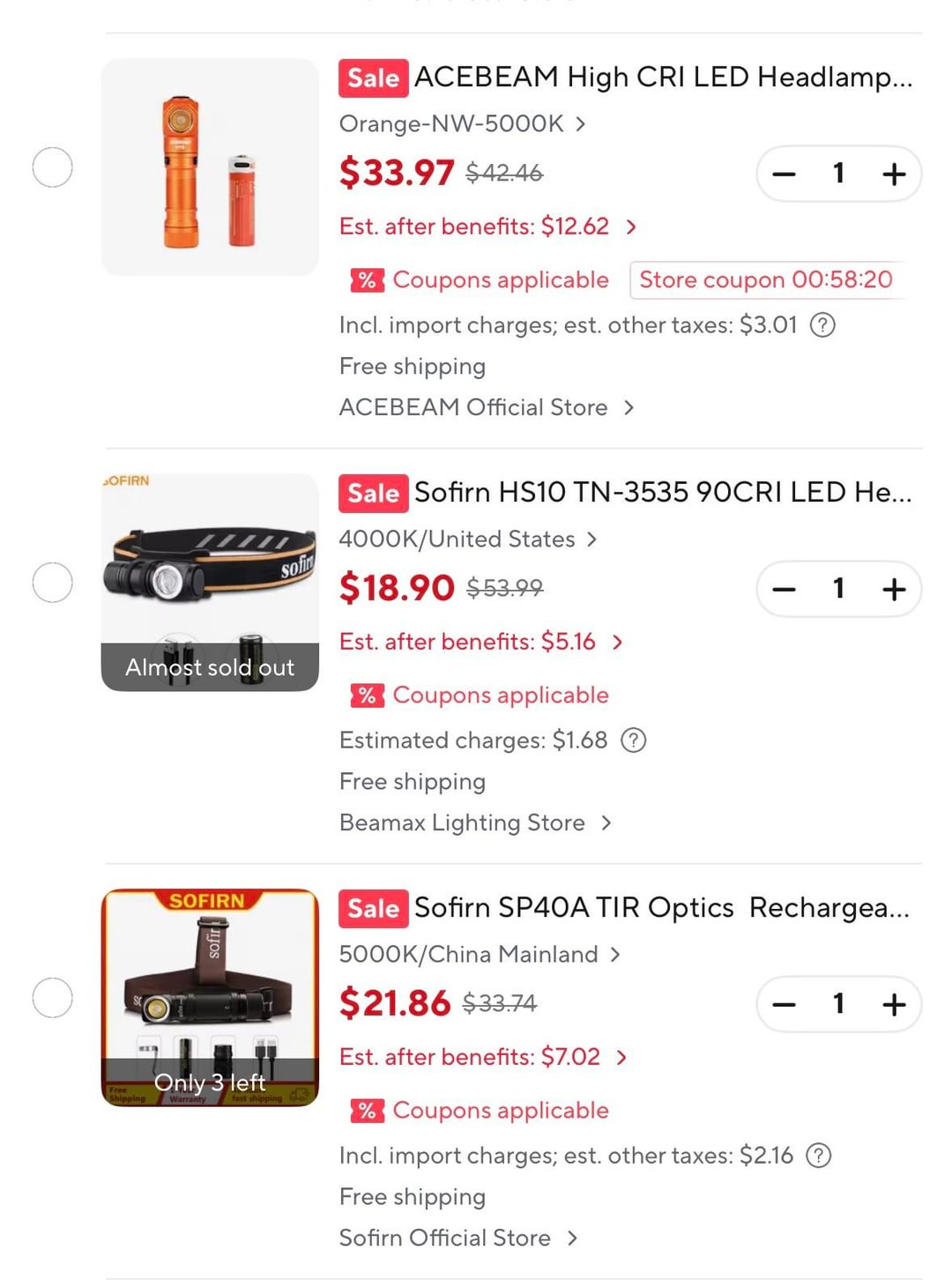This screenshot has height=1287, width=952.
Task: Expand Est. after benefits $12.62 details
Action: pos(487,227)
